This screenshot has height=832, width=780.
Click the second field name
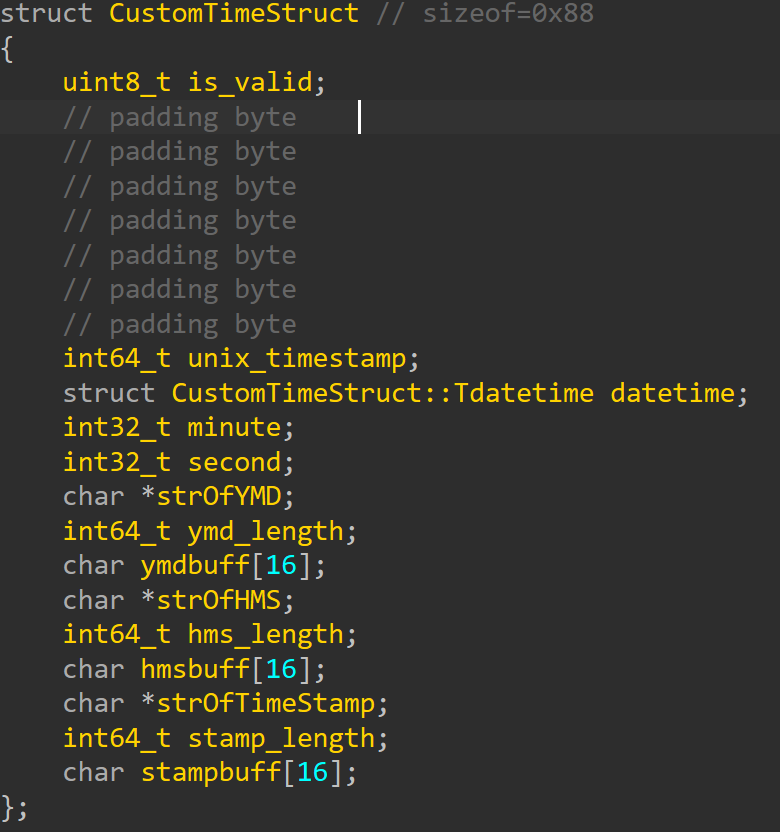[x=233, y=462]
